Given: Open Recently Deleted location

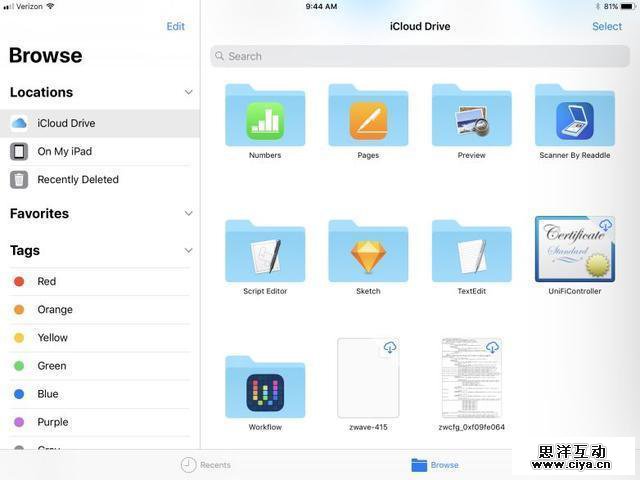Looking at the screenshot, I should point(78,180).
